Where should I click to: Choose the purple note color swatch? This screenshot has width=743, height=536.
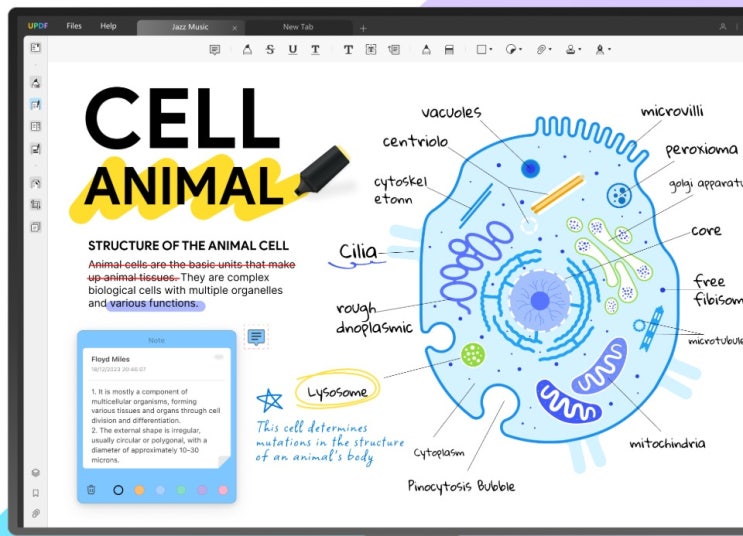[202, 490]
